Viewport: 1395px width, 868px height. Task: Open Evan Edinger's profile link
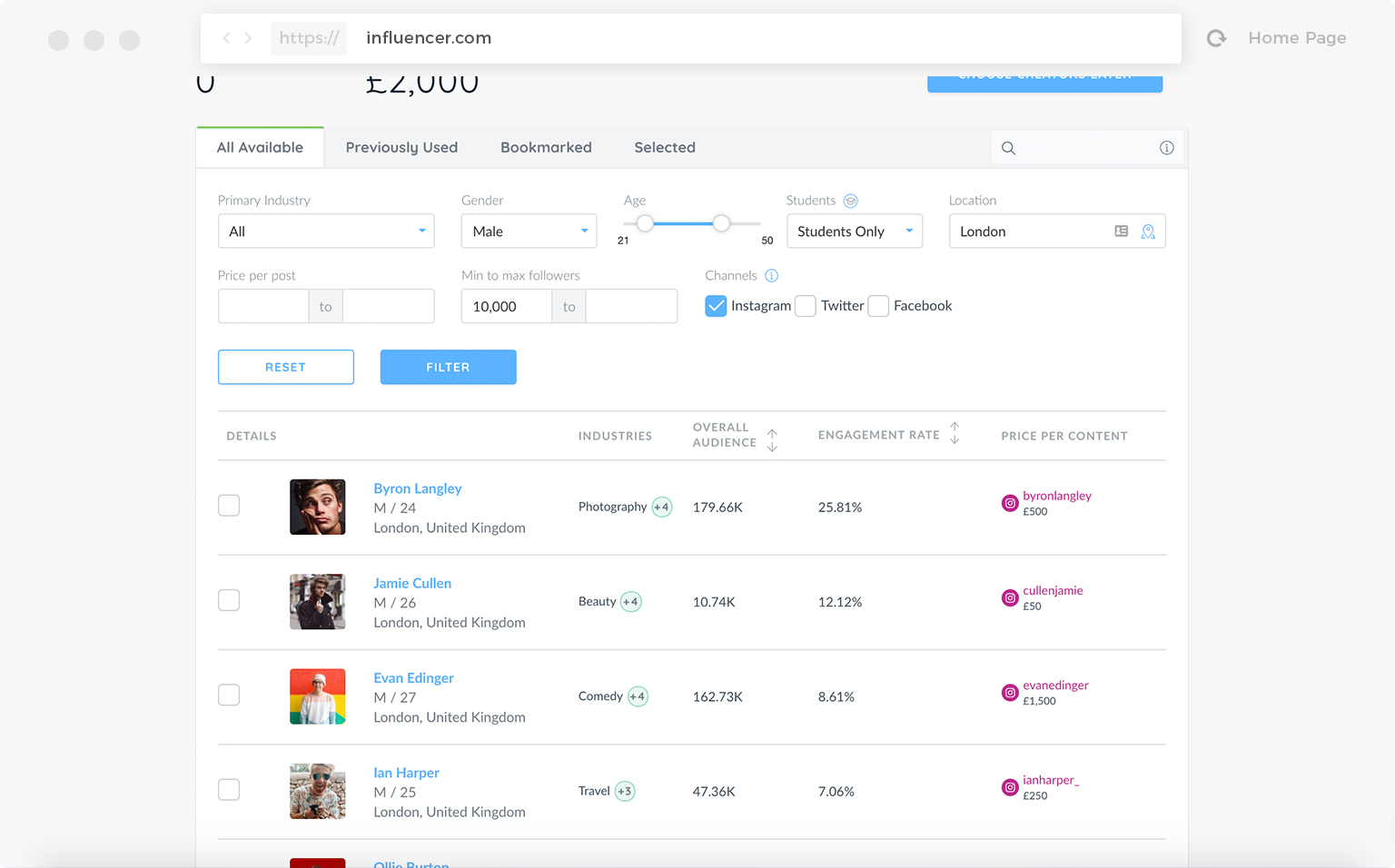[413, 678]
